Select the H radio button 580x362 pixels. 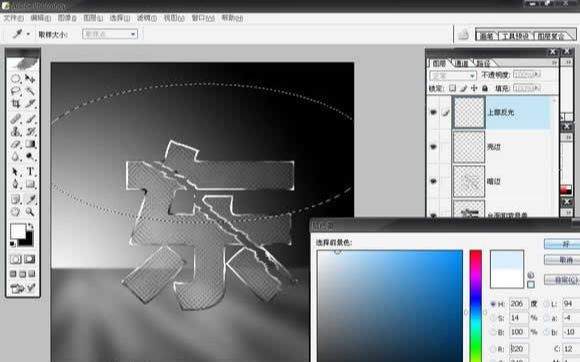(x=493, y=304)
